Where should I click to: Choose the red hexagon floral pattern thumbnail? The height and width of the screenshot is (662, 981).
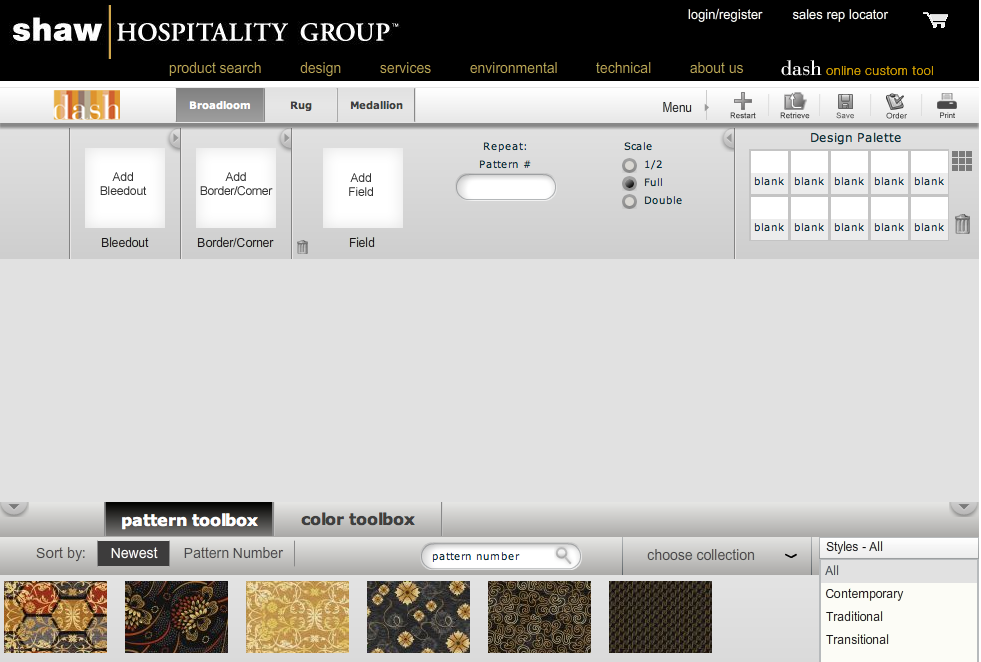tap(56, 617)
